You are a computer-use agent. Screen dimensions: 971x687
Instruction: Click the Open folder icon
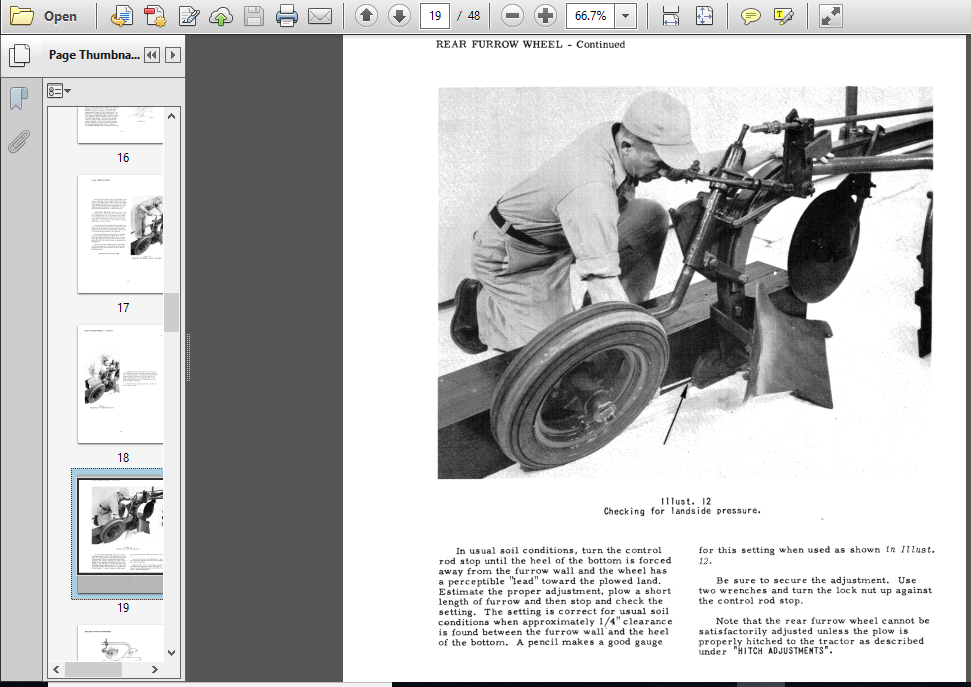[22, 16]
